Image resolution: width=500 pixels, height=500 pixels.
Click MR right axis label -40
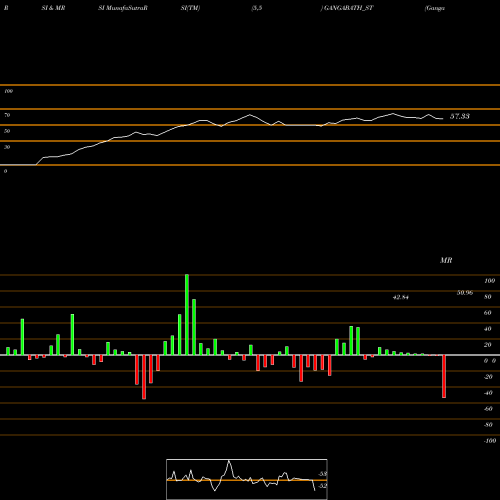(x=488, y=393)
